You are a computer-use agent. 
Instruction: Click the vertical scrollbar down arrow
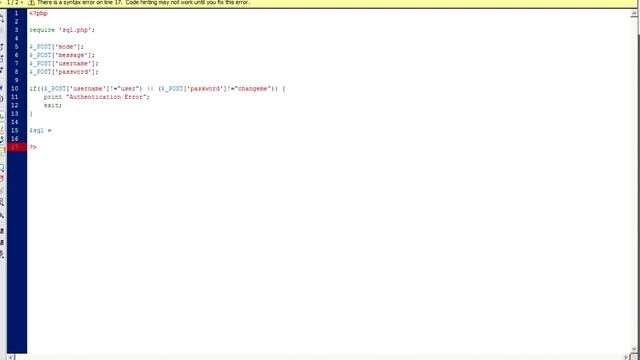pos(634,350)
